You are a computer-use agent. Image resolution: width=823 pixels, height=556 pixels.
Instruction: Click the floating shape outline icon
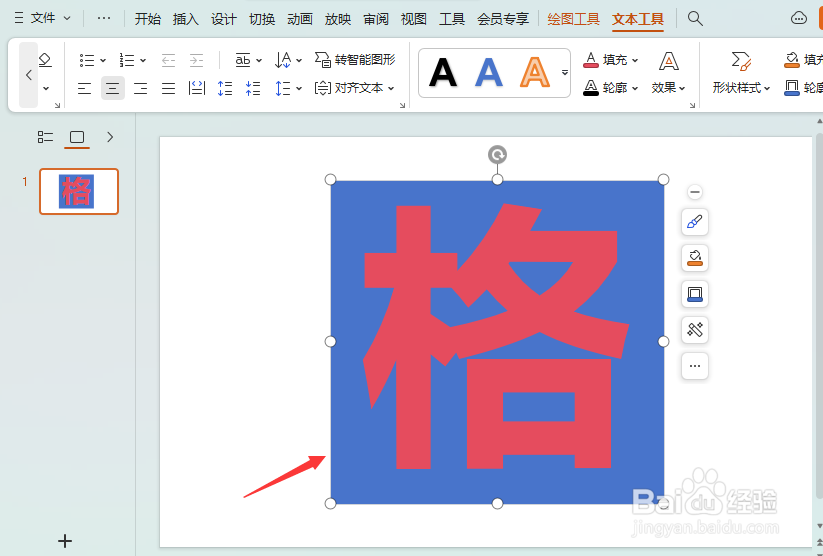click(x=694, y=294)
